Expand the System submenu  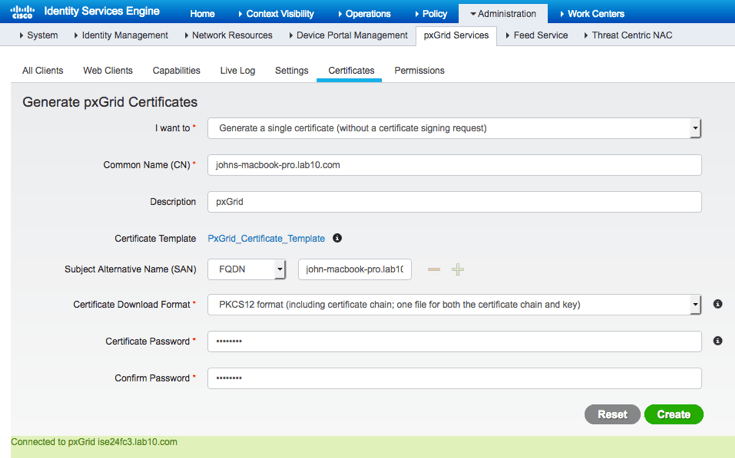pos(38,35)
